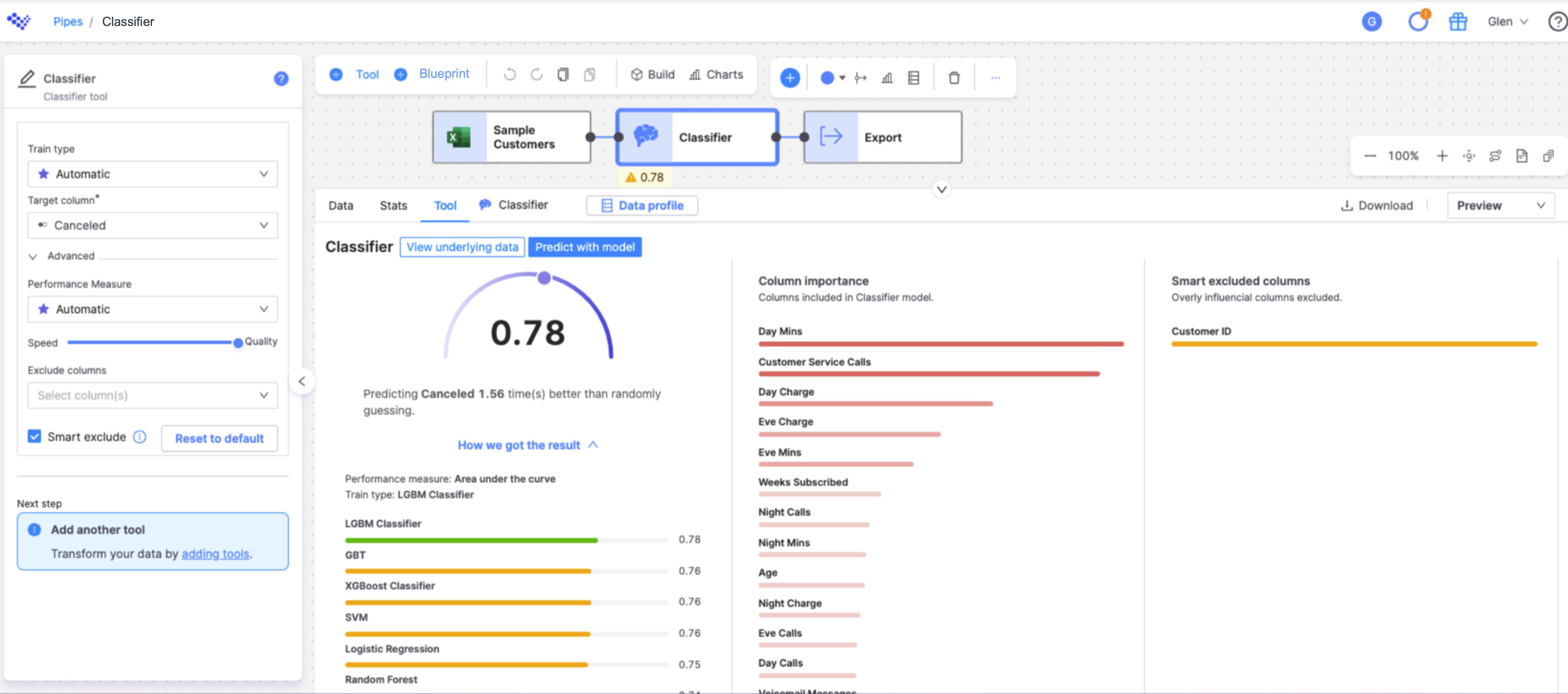The width and height of the screenshot is (1568, 694).
Task: Select the Sample Customers node
Action: coord(511,137)
